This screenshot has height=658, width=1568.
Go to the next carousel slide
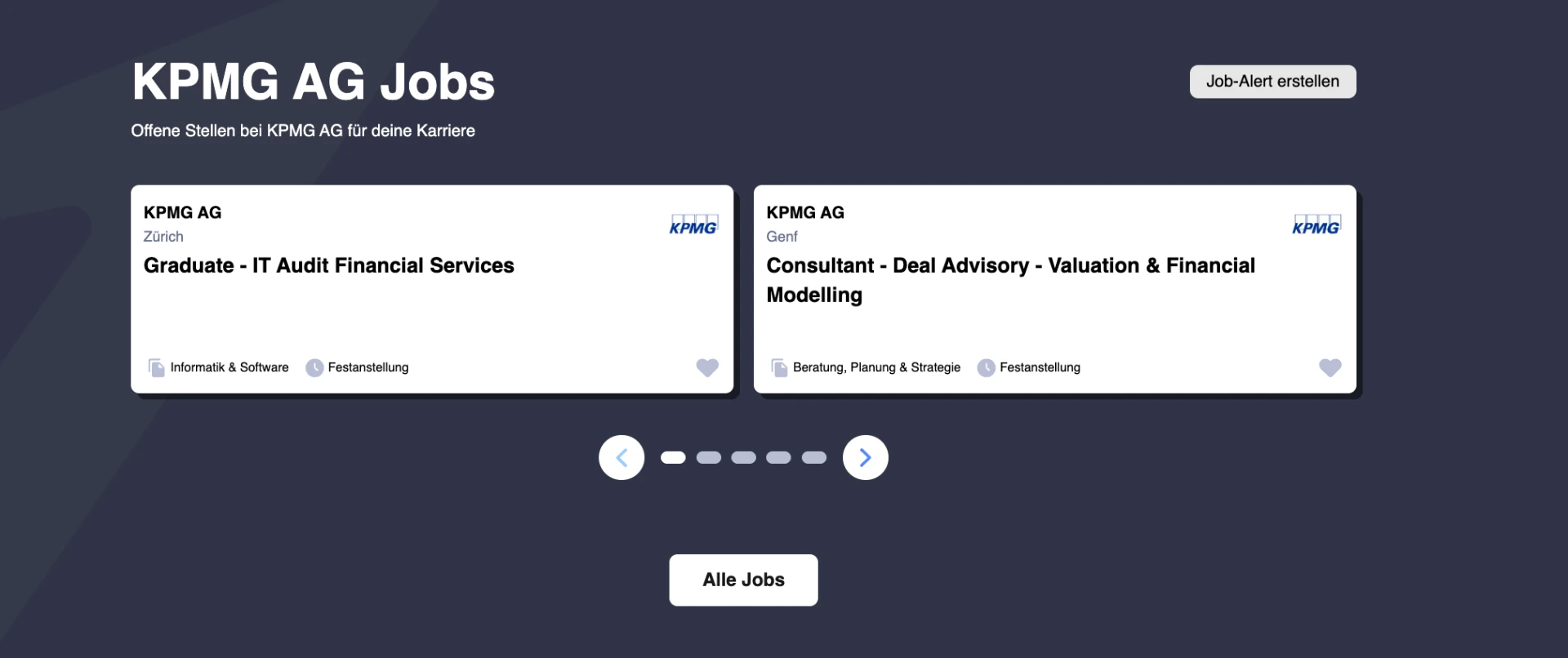(865, 457)
